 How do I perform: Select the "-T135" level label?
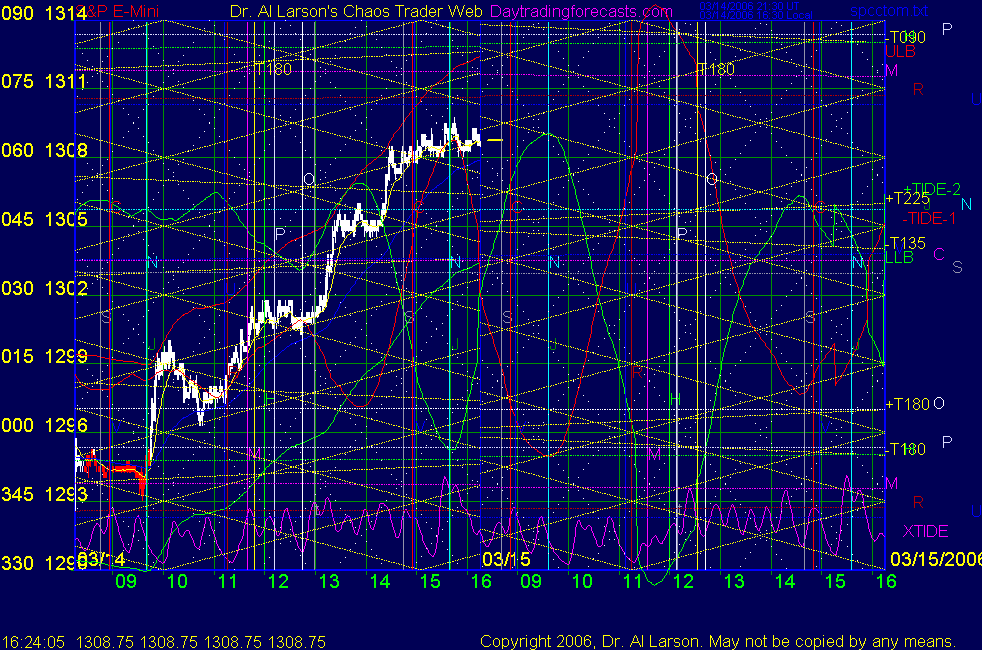click(906, 243)
